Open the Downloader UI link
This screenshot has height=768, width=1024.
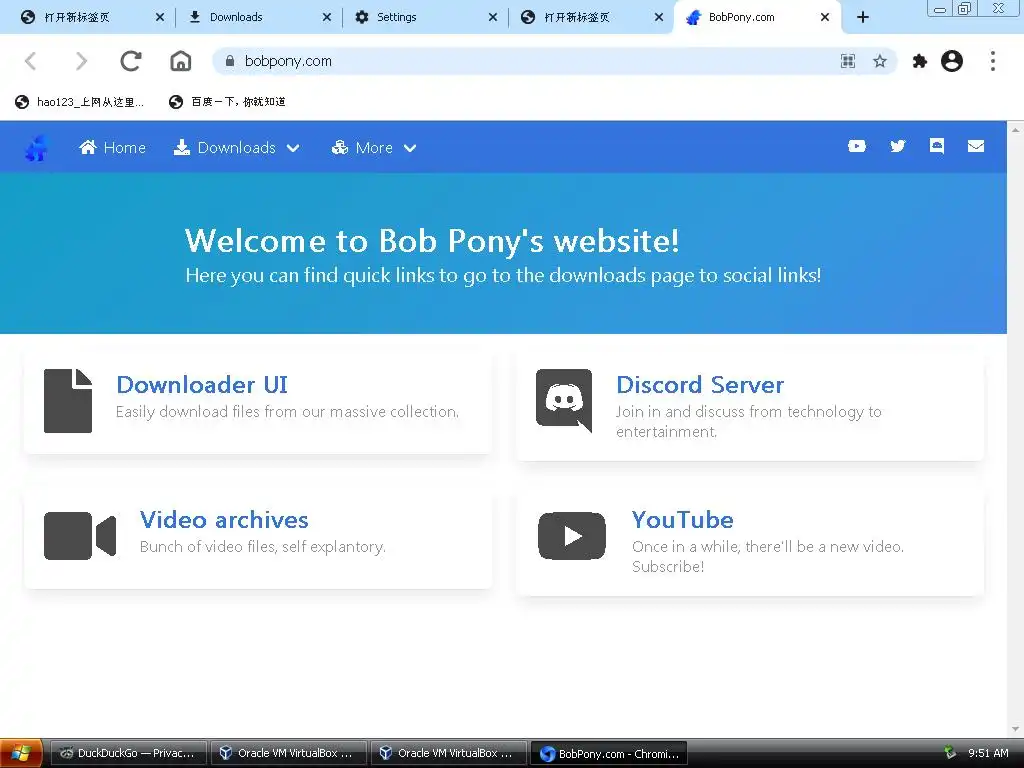pyautogui.click(x=202, y=385)
